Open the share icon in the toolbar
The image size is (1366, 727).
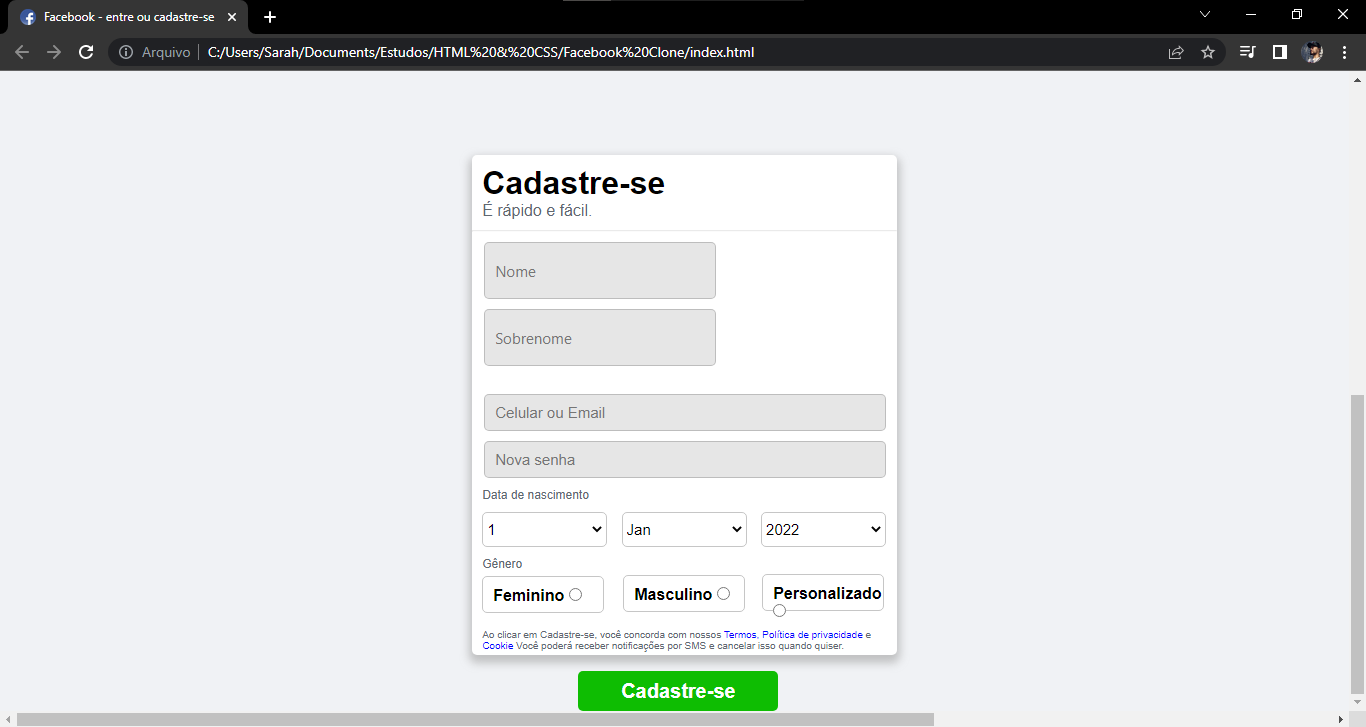click(1176, 52)
